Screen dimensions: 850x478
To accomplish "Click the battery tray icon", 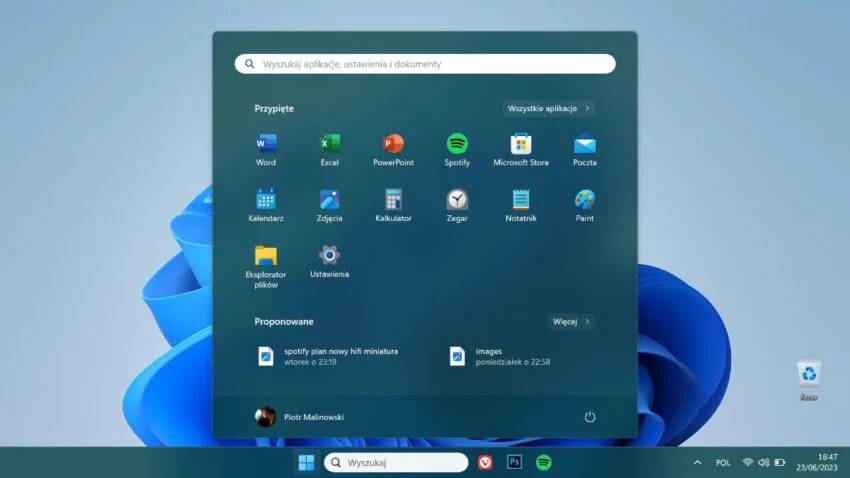I will (780, 462).
